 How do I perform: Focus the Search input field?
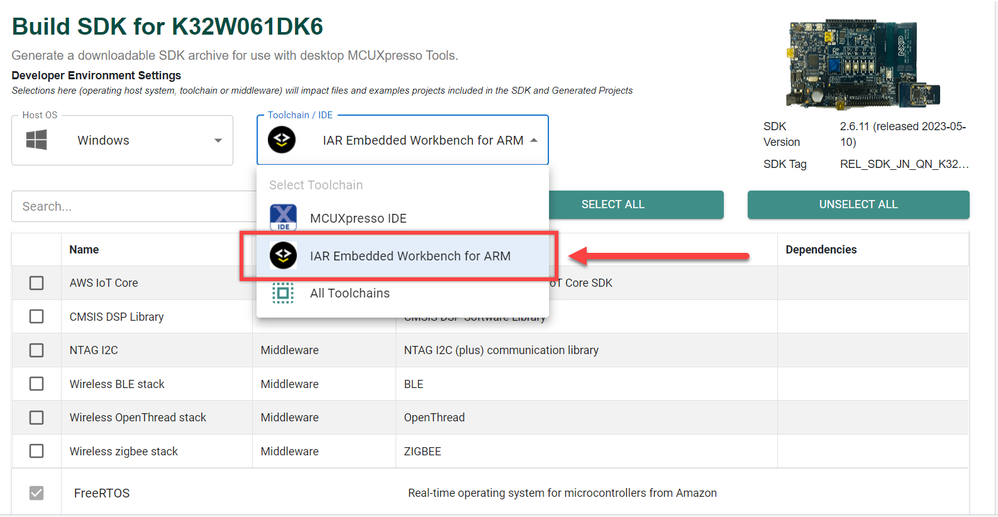click(130, 206)
